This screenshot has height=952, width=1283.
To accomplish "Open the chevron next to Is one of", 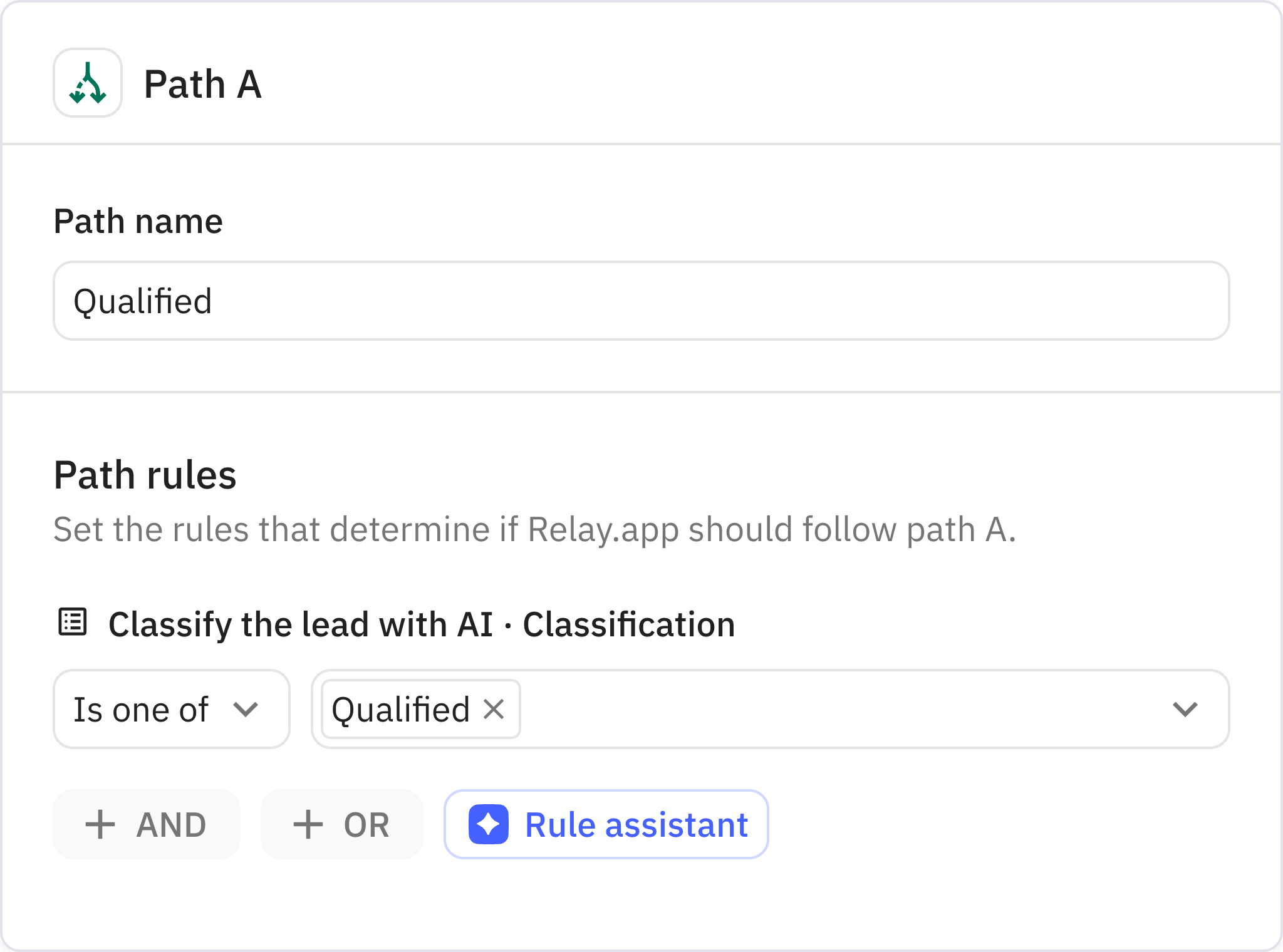I will pyautogui.click(x=248, y=710).
